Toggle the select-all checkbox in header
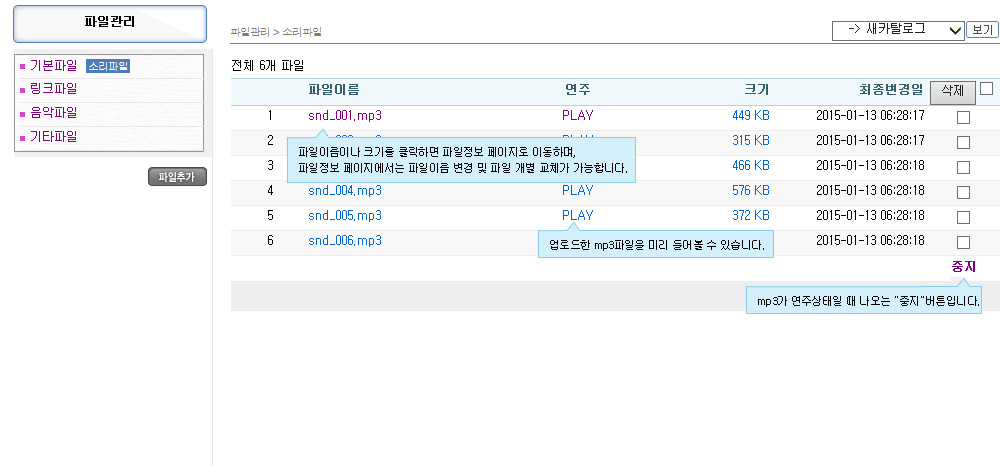 click(x=986, y=89)
